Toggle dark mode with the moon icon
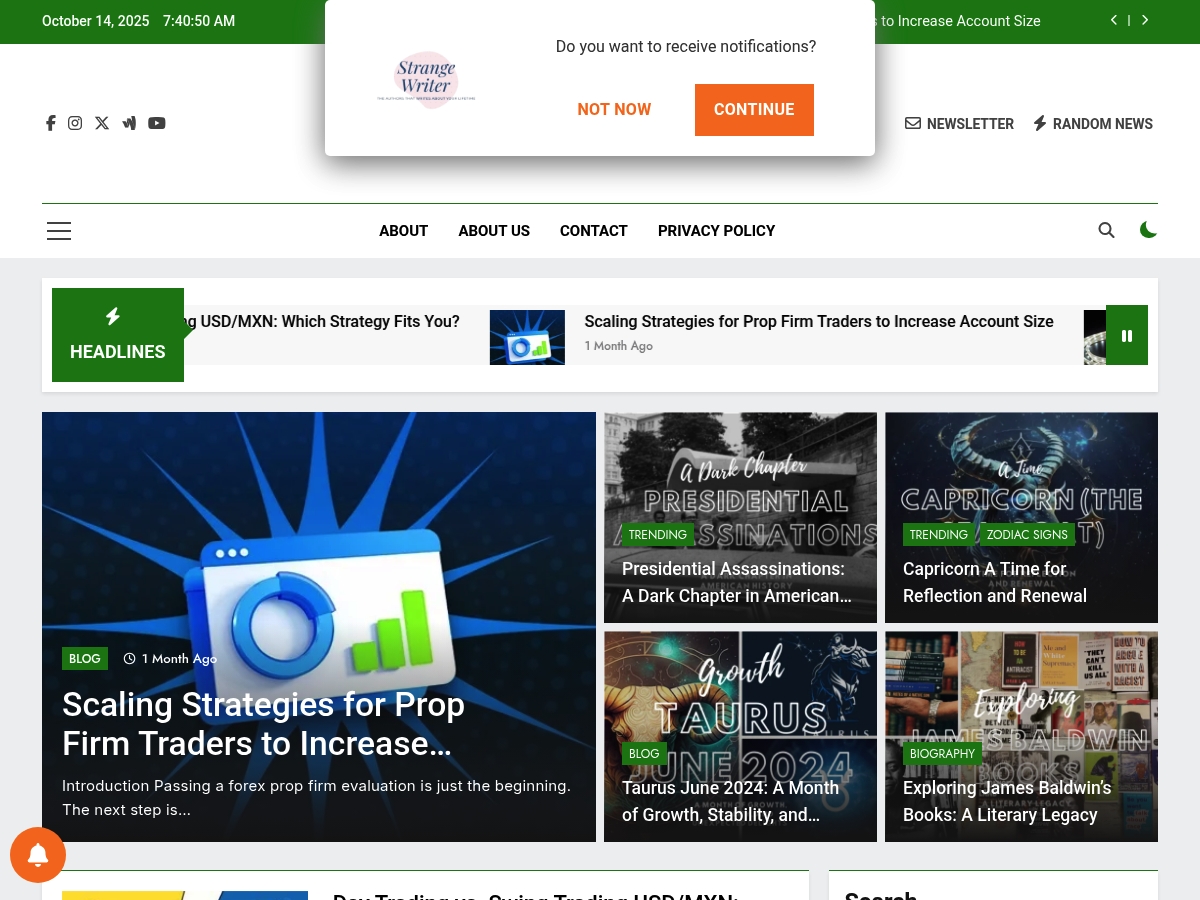1200x900 pixels. tap(1148, 230)
